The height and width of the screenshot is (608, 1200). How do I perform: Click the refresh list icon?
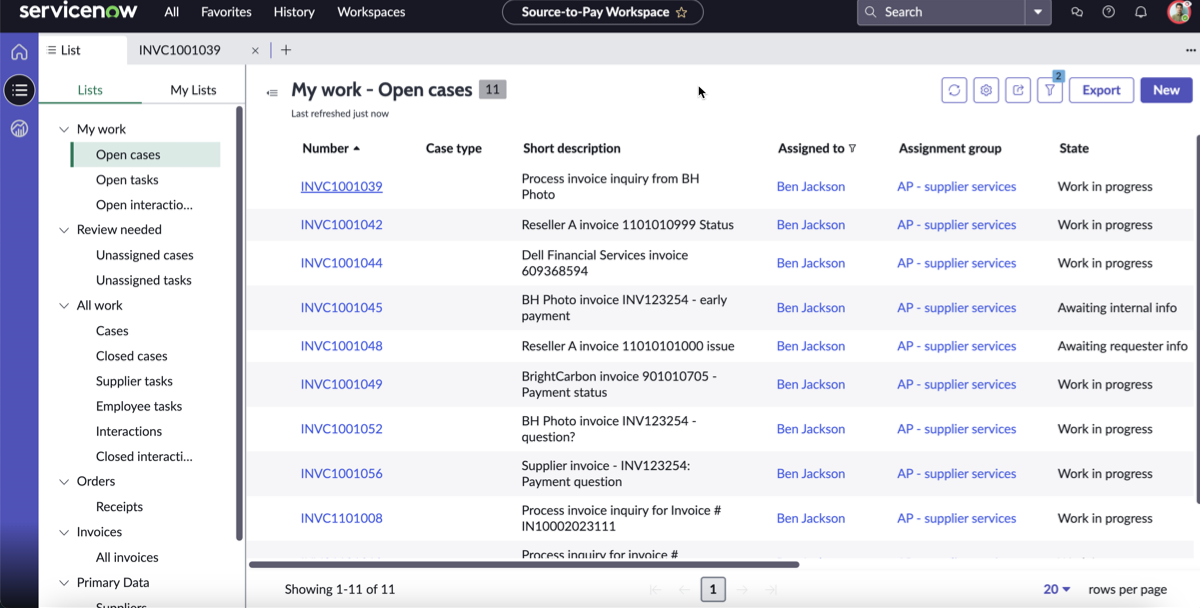954,90
